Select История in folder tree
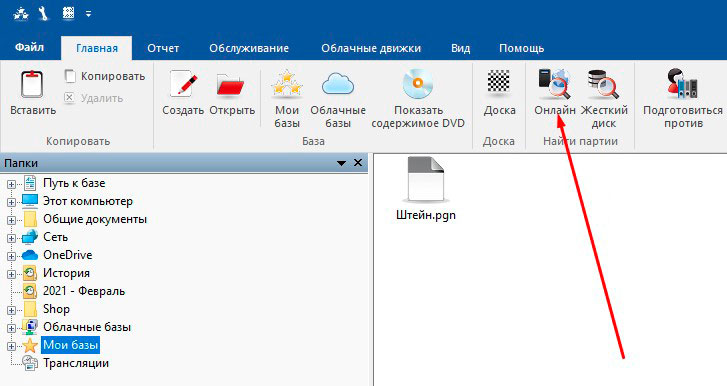The height and width of the screenshot is (386, 727). pos(66,273)
